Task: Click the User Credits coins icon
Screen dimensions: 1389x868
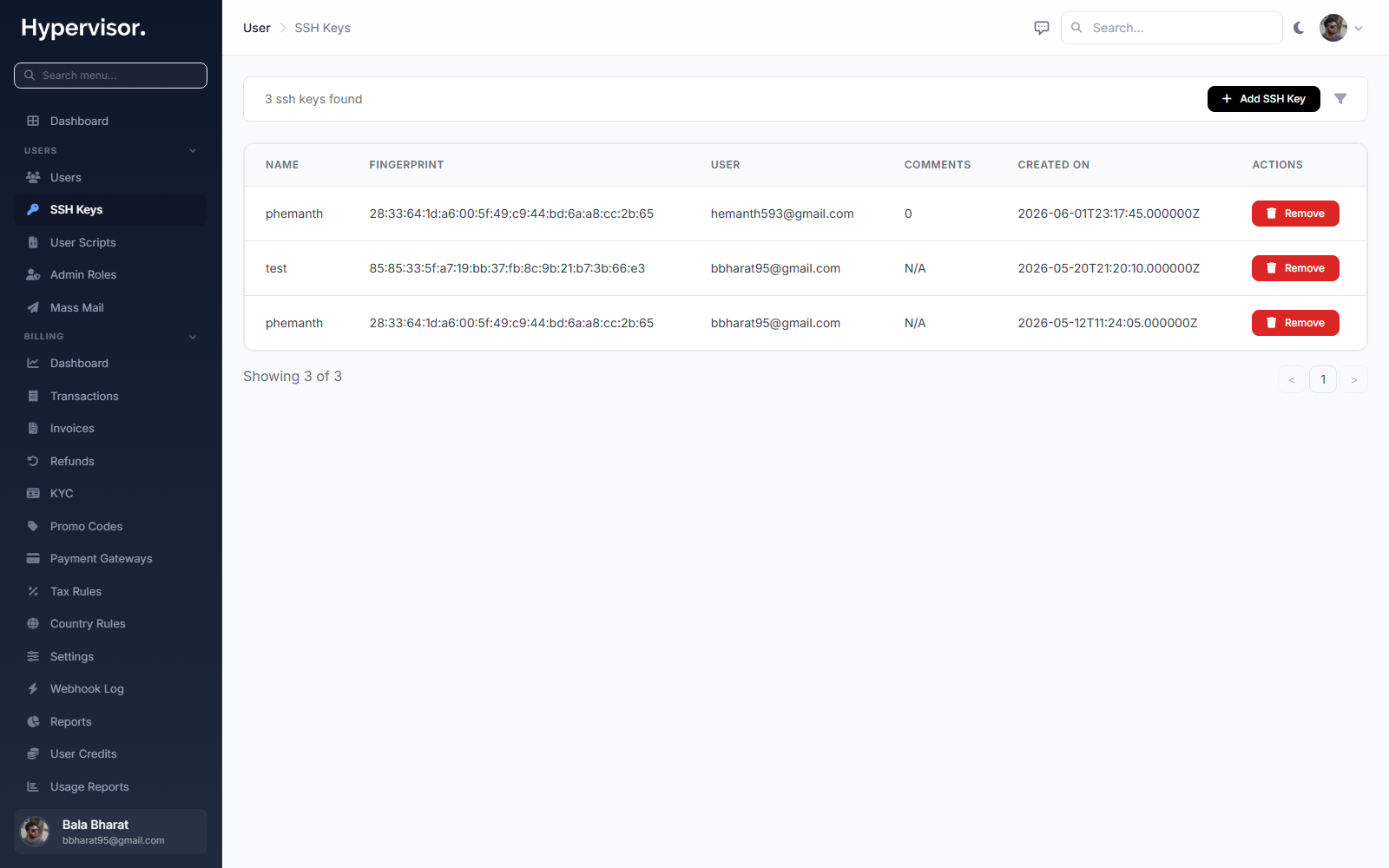Action: (33, 753)
